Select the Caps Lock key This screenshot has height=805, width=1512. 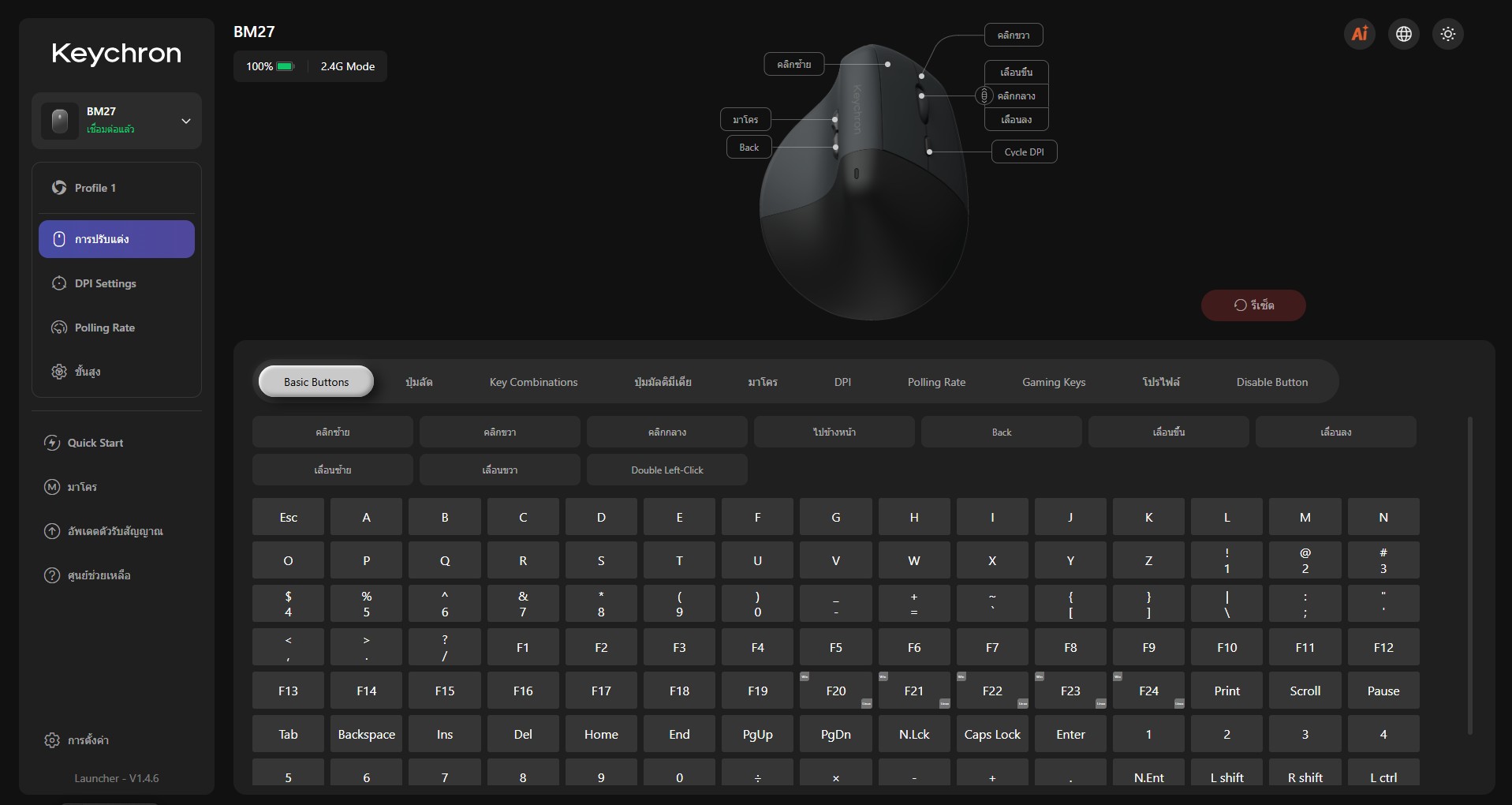(992, 734)
